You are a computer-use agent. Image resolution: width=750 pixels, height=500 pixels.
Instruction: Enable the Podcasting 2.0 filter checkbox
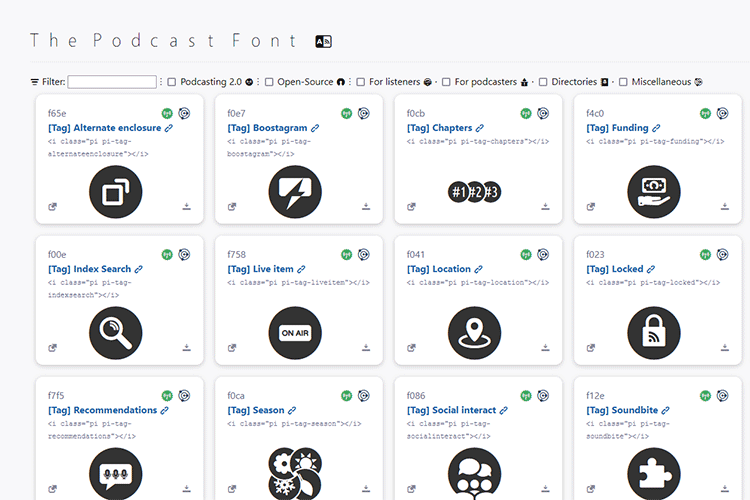coord(172,82)
